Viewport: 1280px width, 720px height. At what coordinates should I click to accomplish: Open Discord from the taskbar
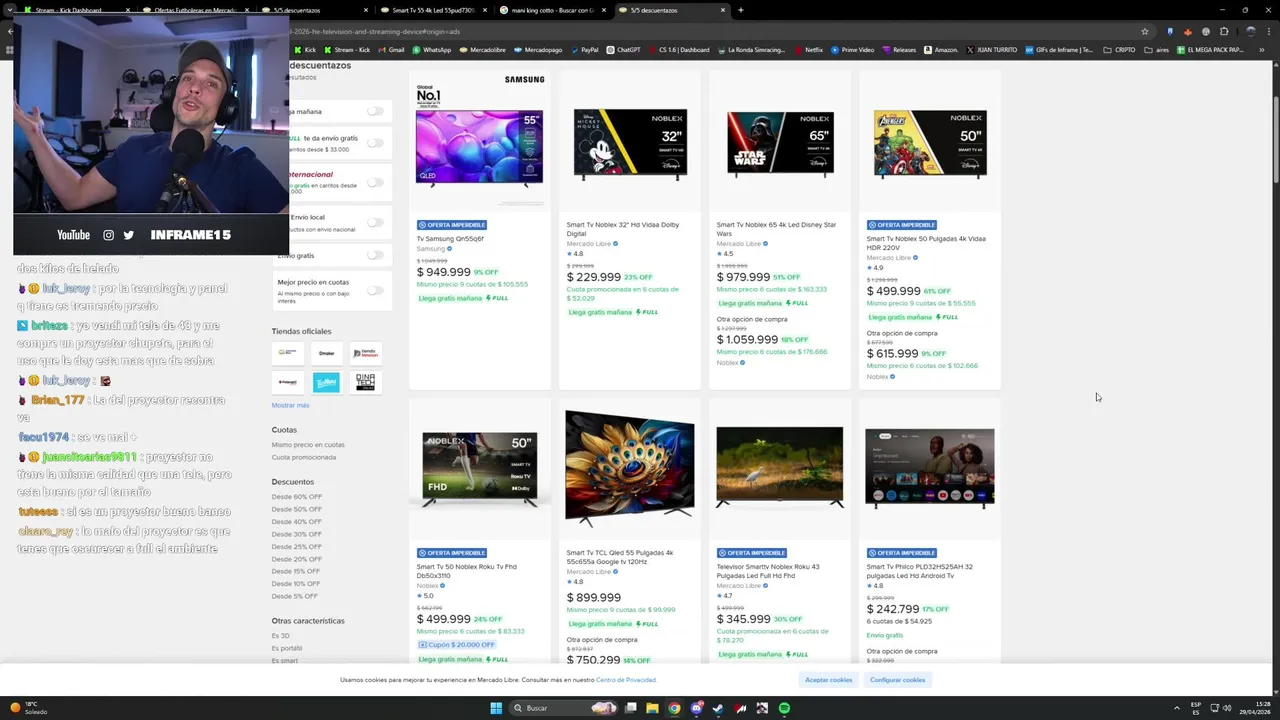tap(696, 708)
